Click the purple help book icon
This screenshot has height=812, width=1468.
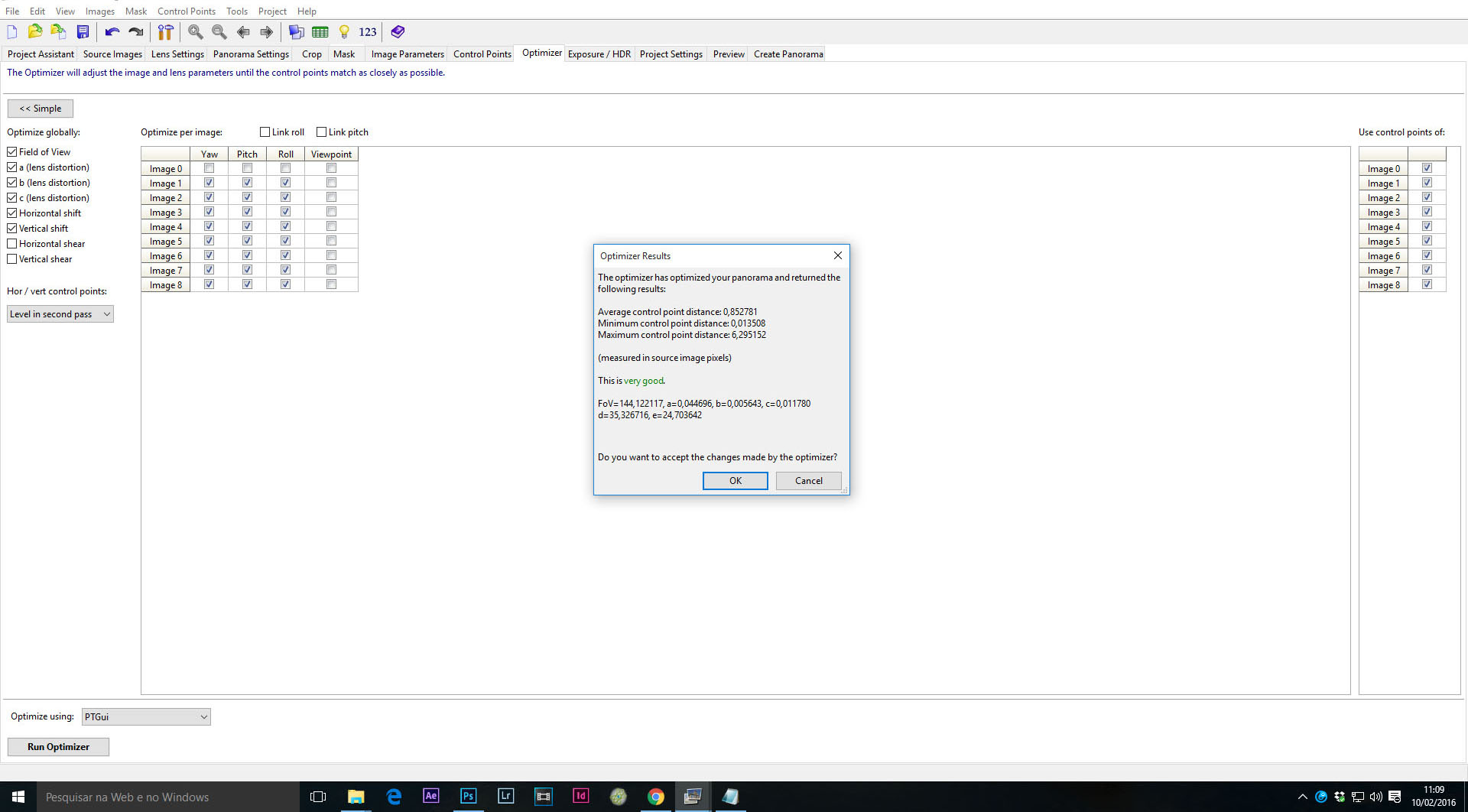tap(398, 32)
